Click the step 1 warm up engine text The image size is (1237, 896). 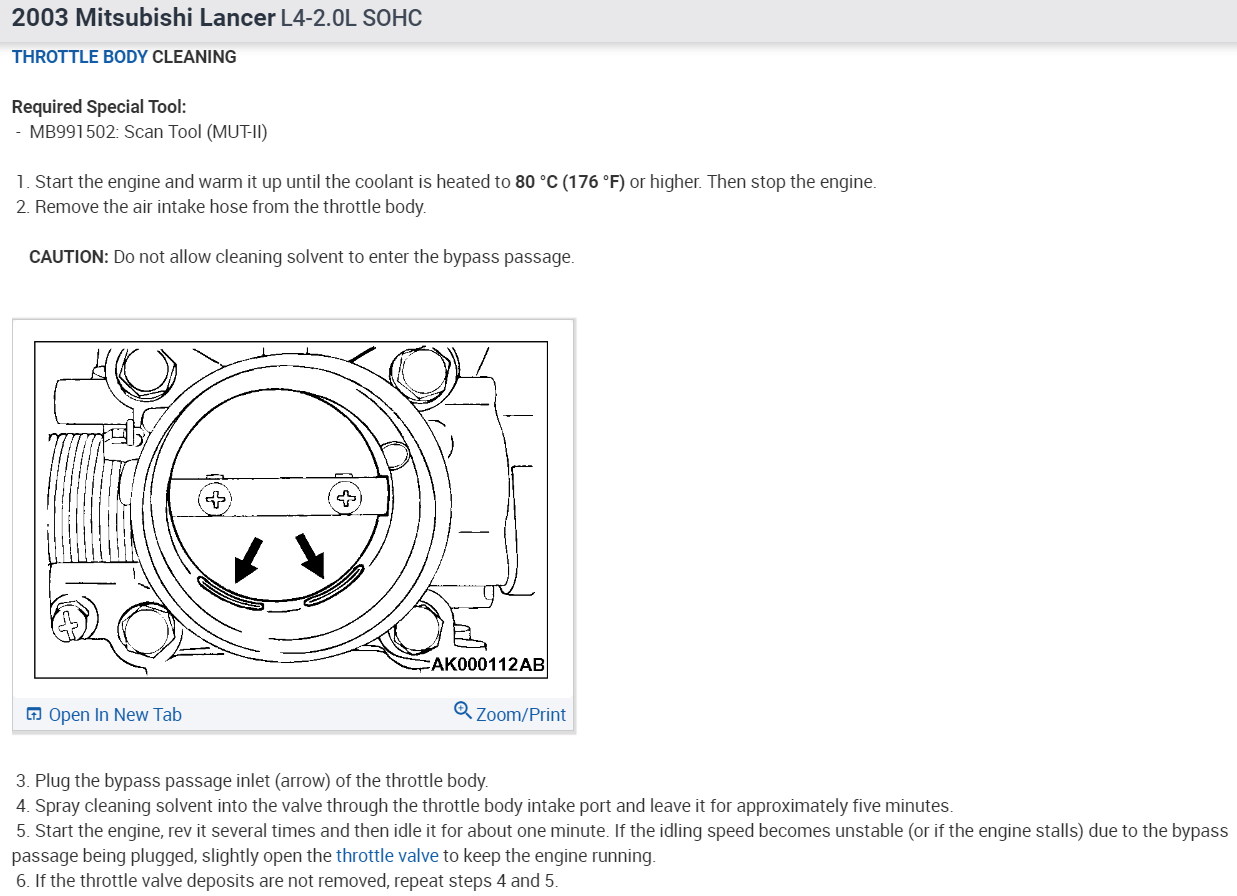tap(446, 182)
